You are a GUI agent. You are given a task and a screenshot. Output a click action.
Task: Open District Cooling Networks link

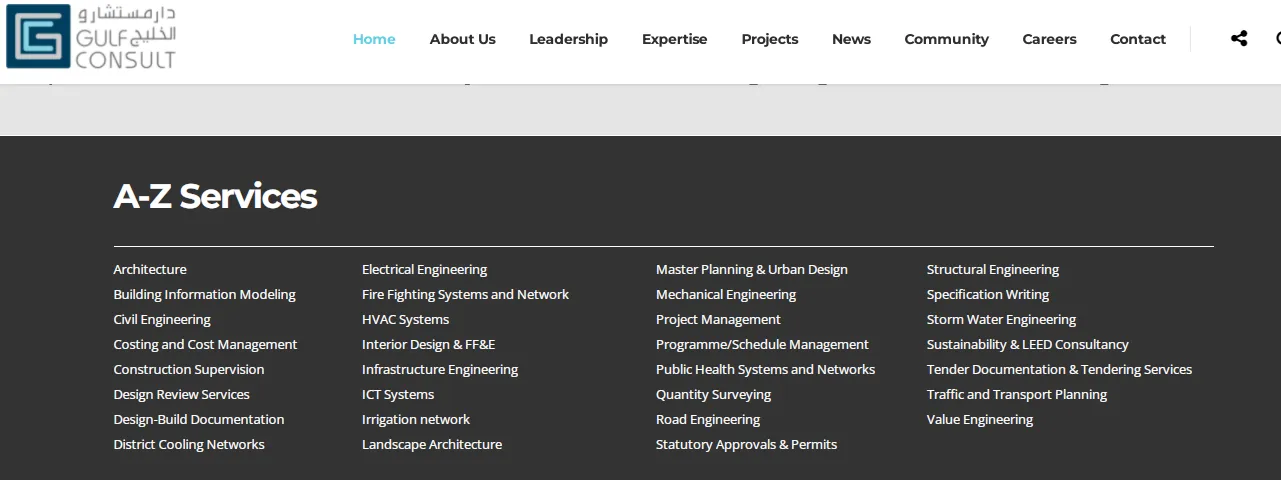tap(189, 445)
